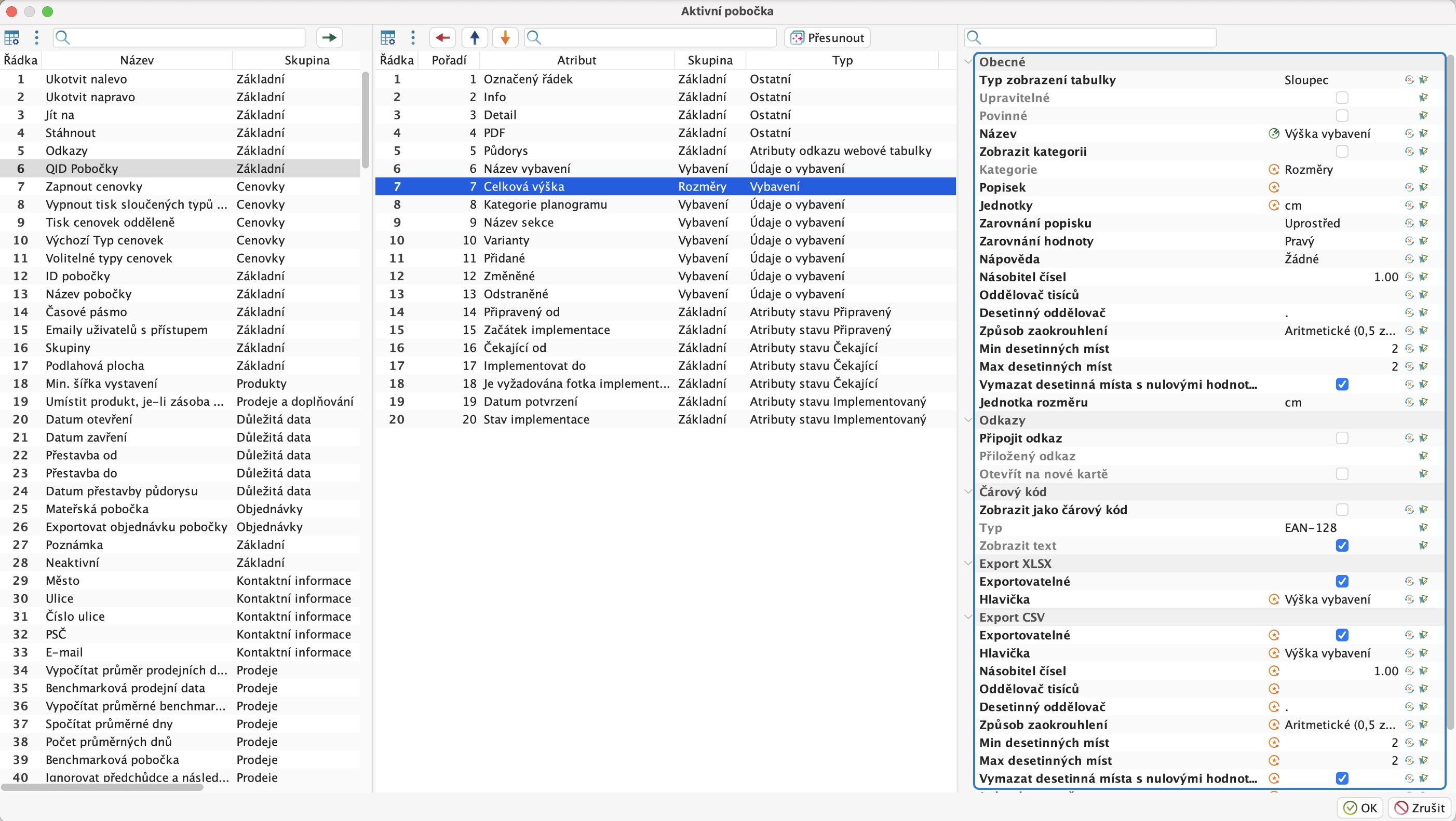The image size is (1456, 821).
Task: Click the OK button
Action: (1360, 808)
